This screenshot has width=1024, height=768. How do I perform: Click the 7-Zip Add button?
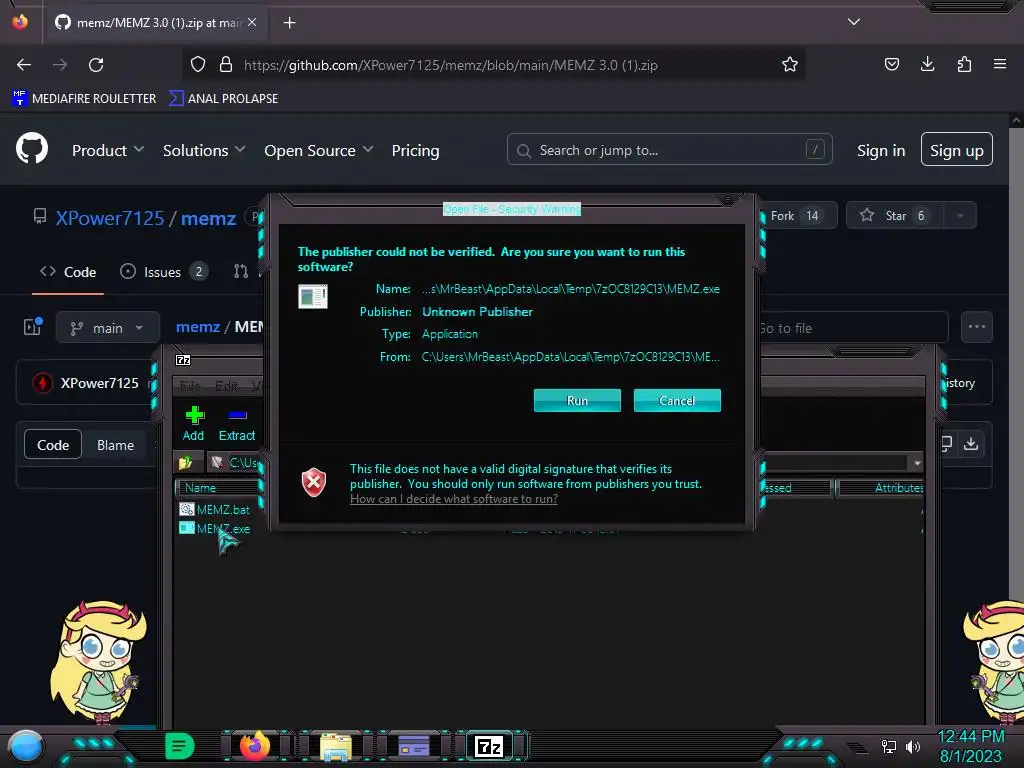click(193, 424)
